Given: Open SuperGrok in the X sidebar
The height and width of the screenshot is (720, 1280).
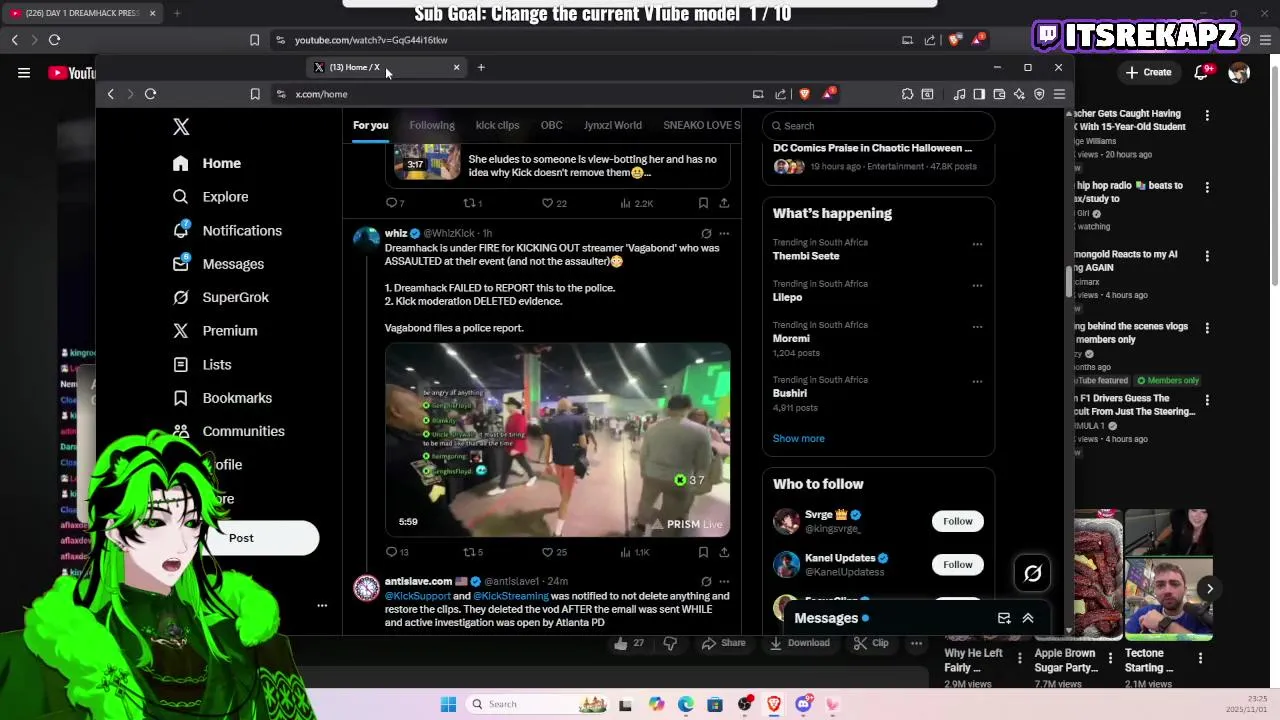Looking at the screenshot, I should (220, 297).
